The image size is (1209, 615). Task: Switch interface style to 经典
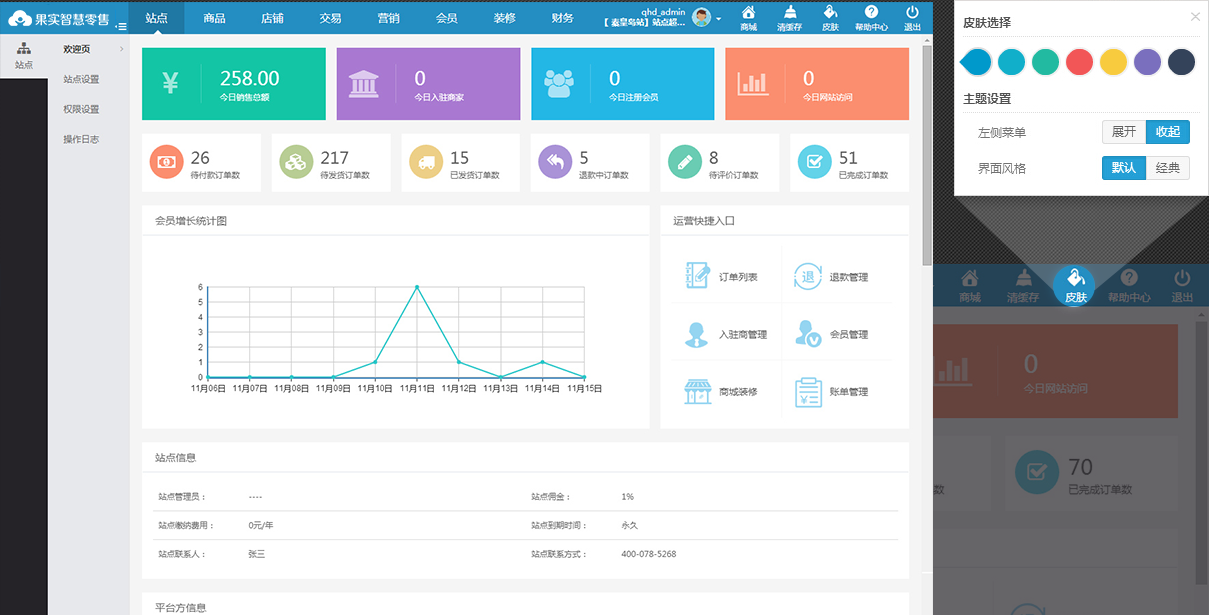(1167, 168)
